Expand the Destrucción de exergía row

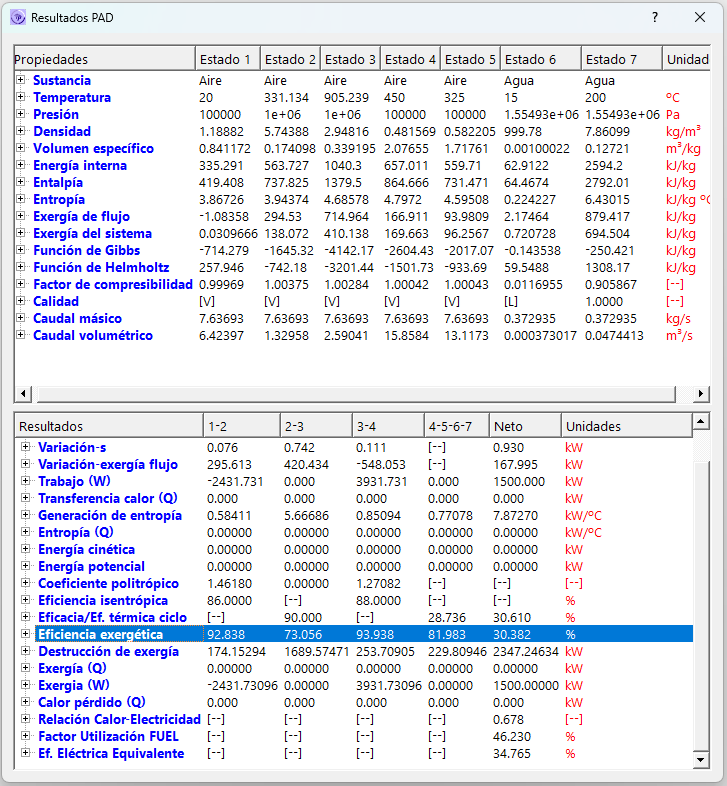[26, 651]
